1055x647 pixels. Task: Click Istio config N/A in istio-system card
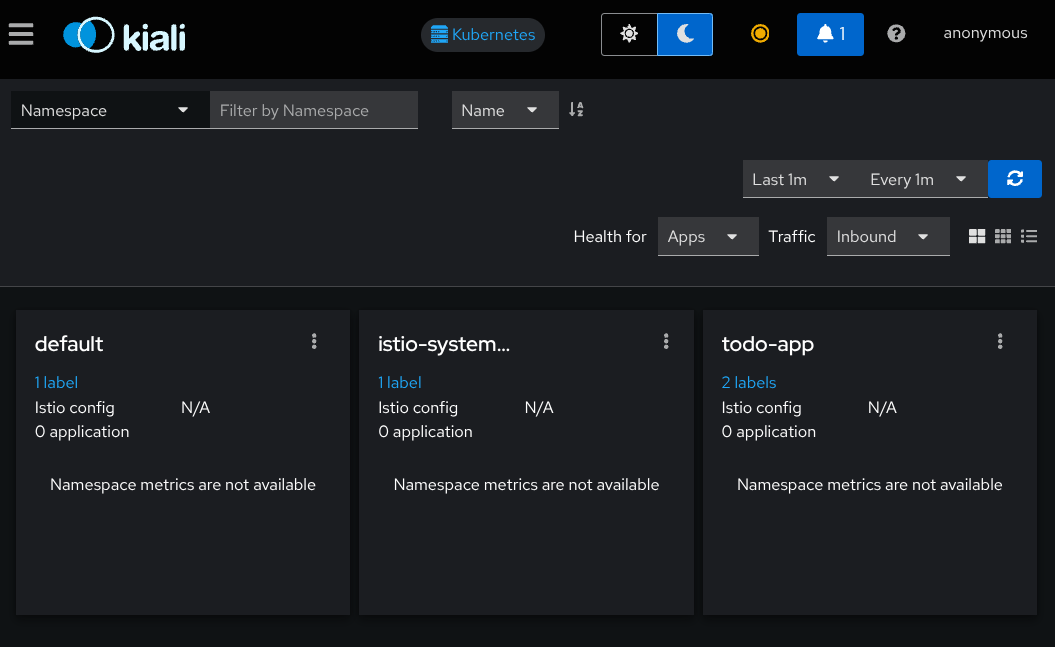coord(539,408)
